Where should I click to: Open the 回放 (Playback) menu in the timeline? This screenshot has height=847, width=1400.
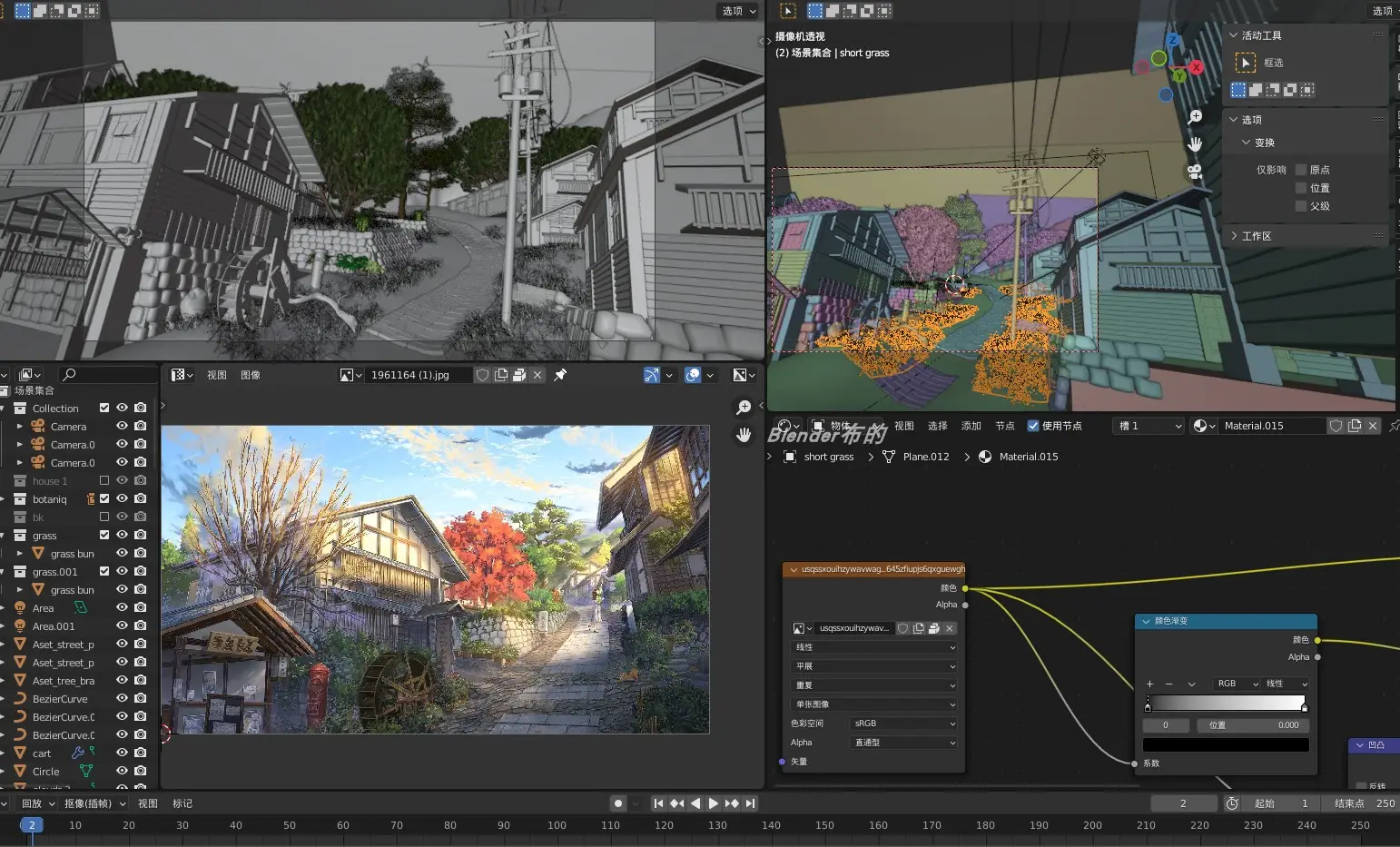[x=36, y=803]
